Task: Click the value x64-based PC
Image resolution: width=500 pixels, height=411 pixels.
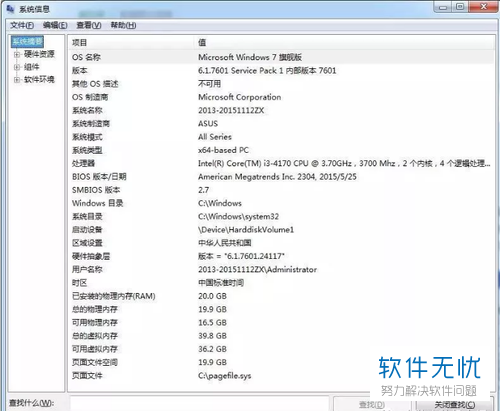Action: tap(223, 150)
